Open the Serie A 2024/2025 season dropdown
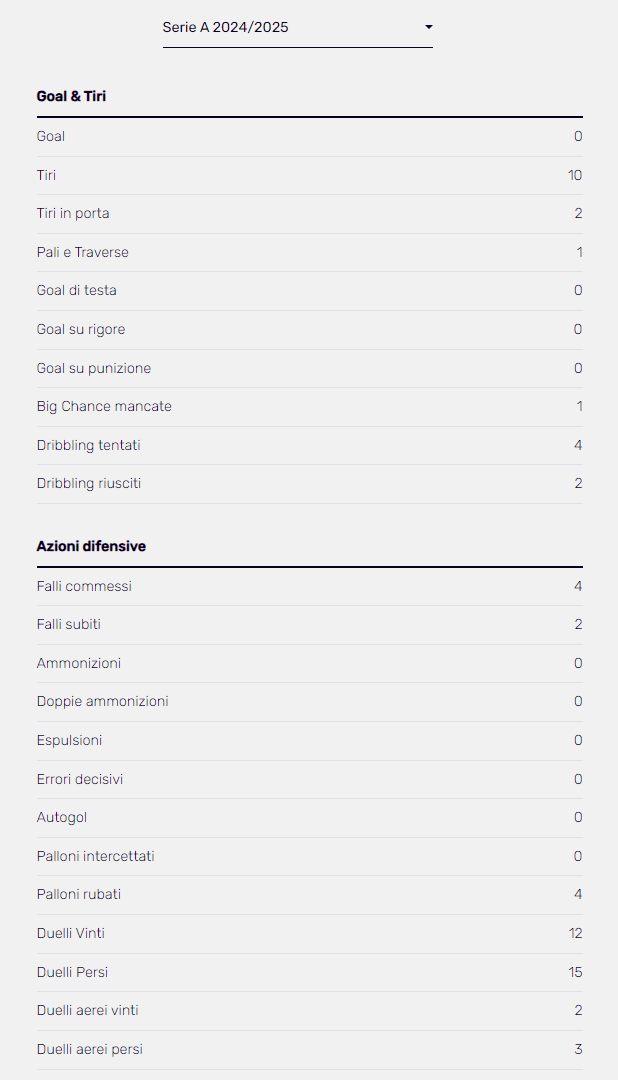618x1080 pixels. (x=296, y=28)
